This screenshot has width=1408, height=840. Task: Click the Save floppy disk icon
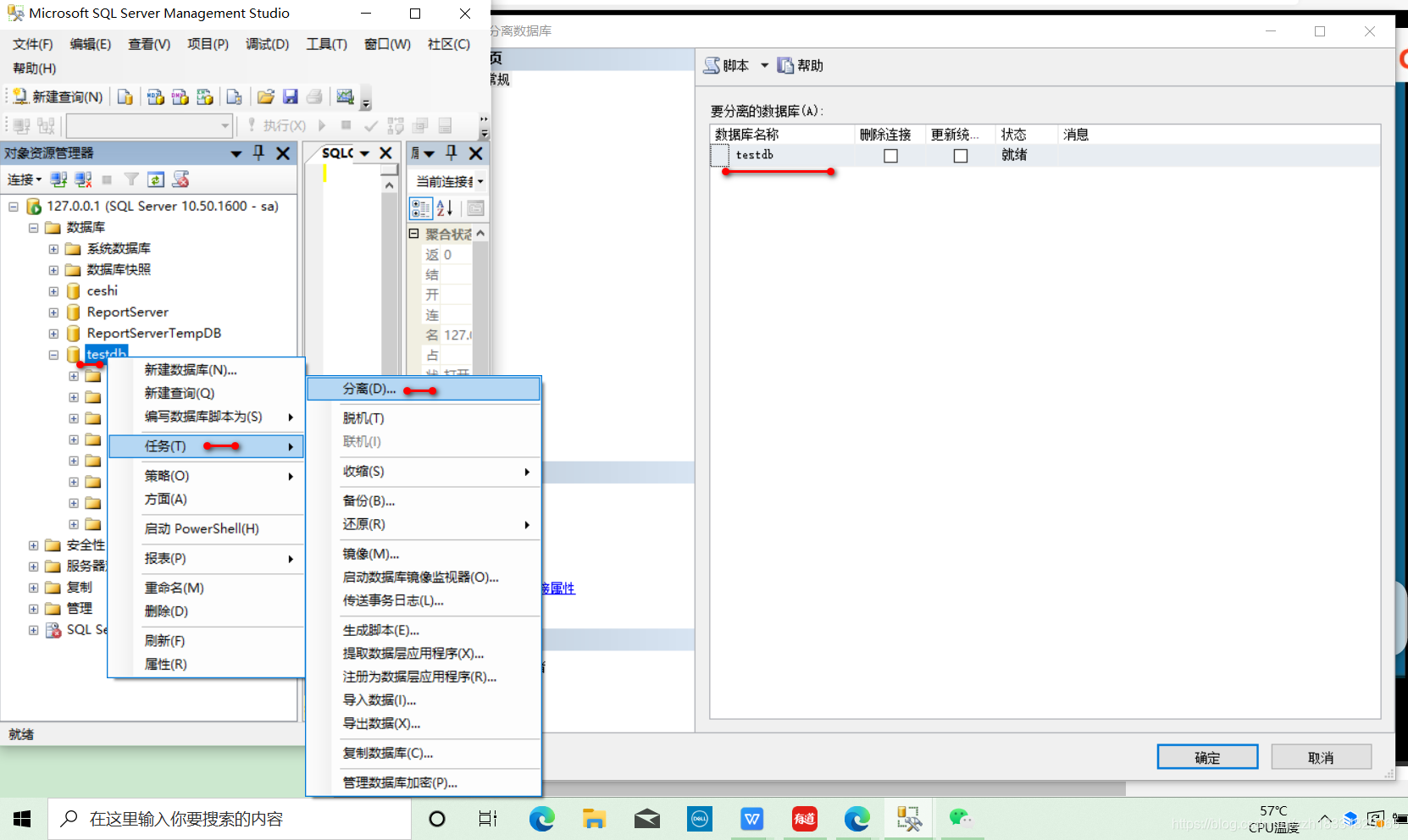pos(291,97)
